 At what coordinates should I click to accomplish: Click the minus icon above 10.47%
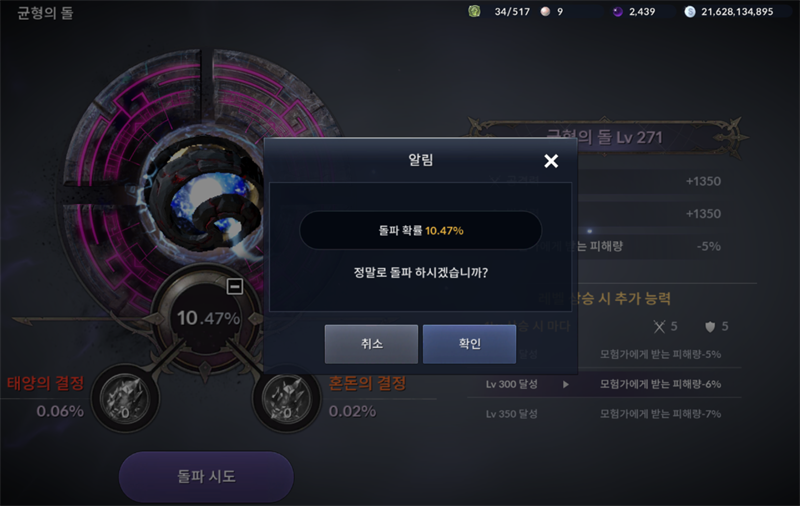[235, 287]
